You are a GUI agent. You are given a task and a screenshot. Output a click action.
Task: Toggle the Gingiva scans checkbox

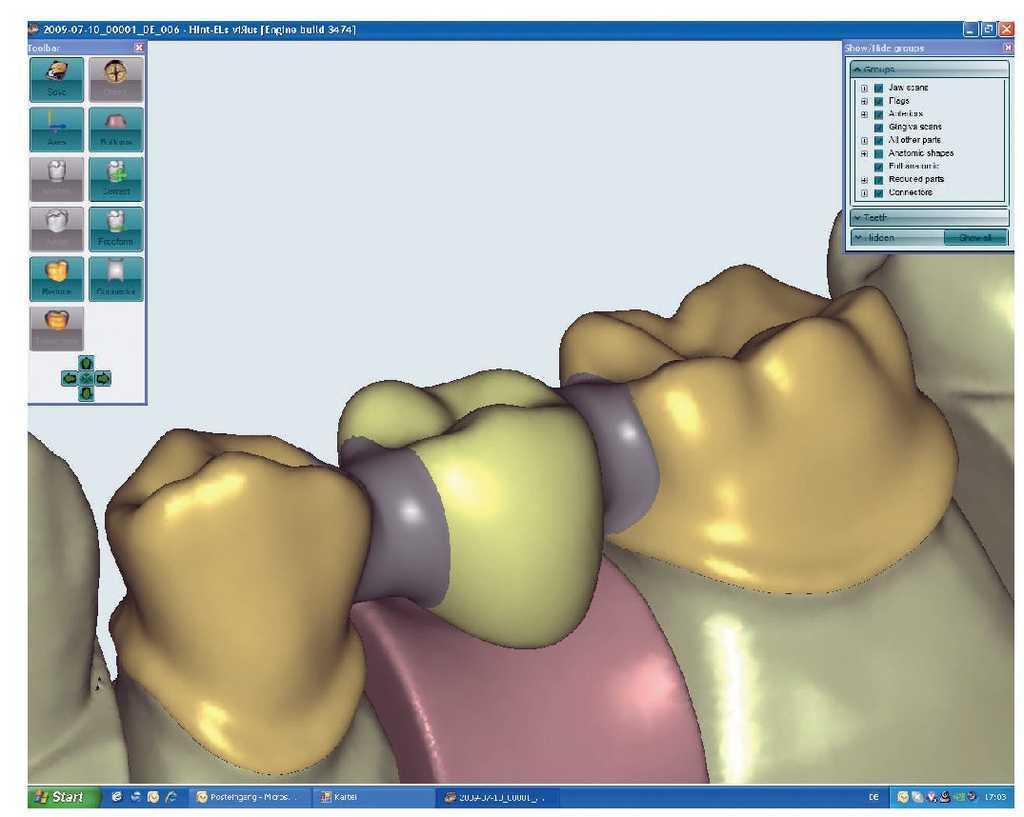pos(878,127)
